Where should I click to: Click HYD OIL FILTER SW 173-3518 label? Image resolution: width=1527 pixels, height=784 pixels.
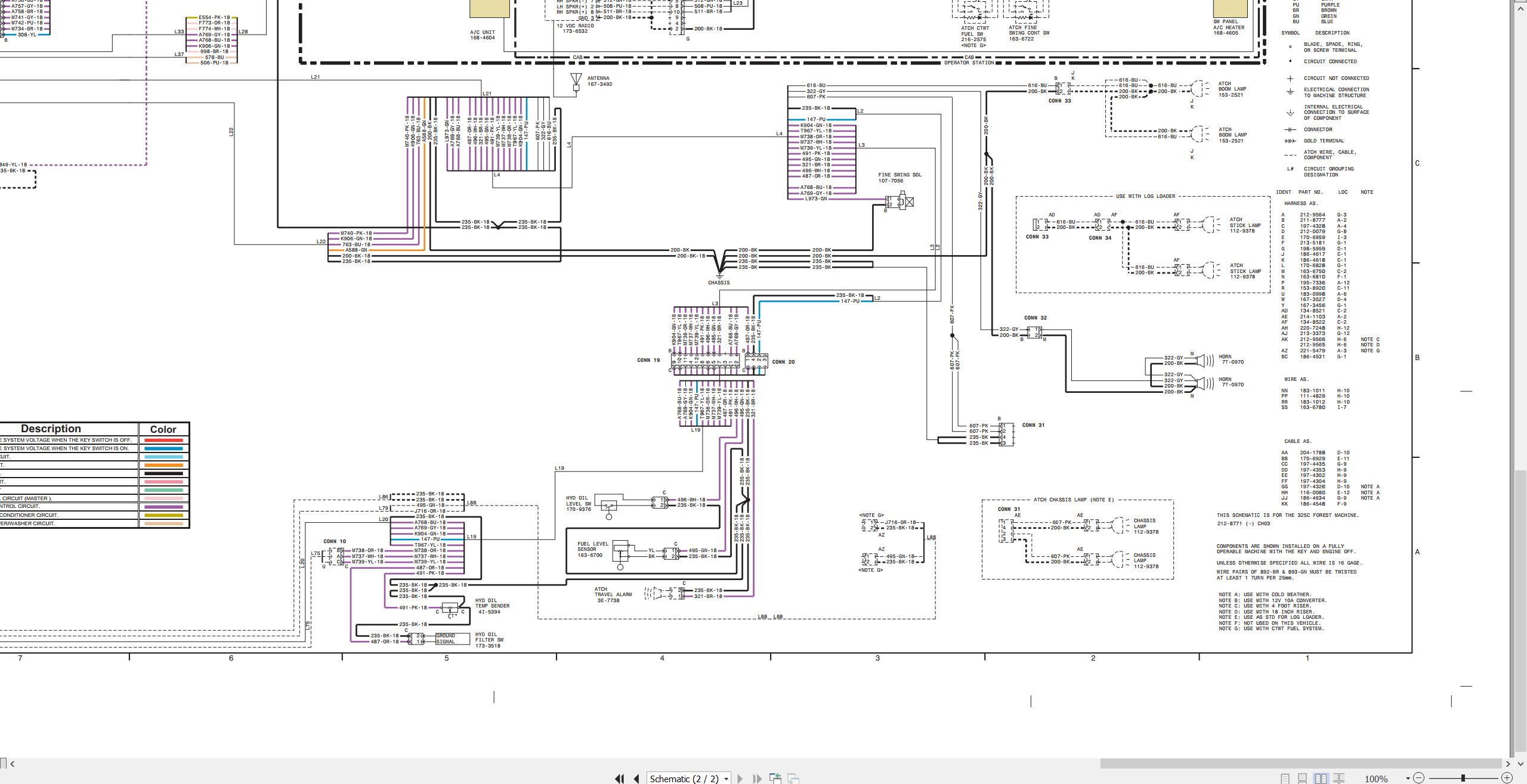[x=489, y=640]
